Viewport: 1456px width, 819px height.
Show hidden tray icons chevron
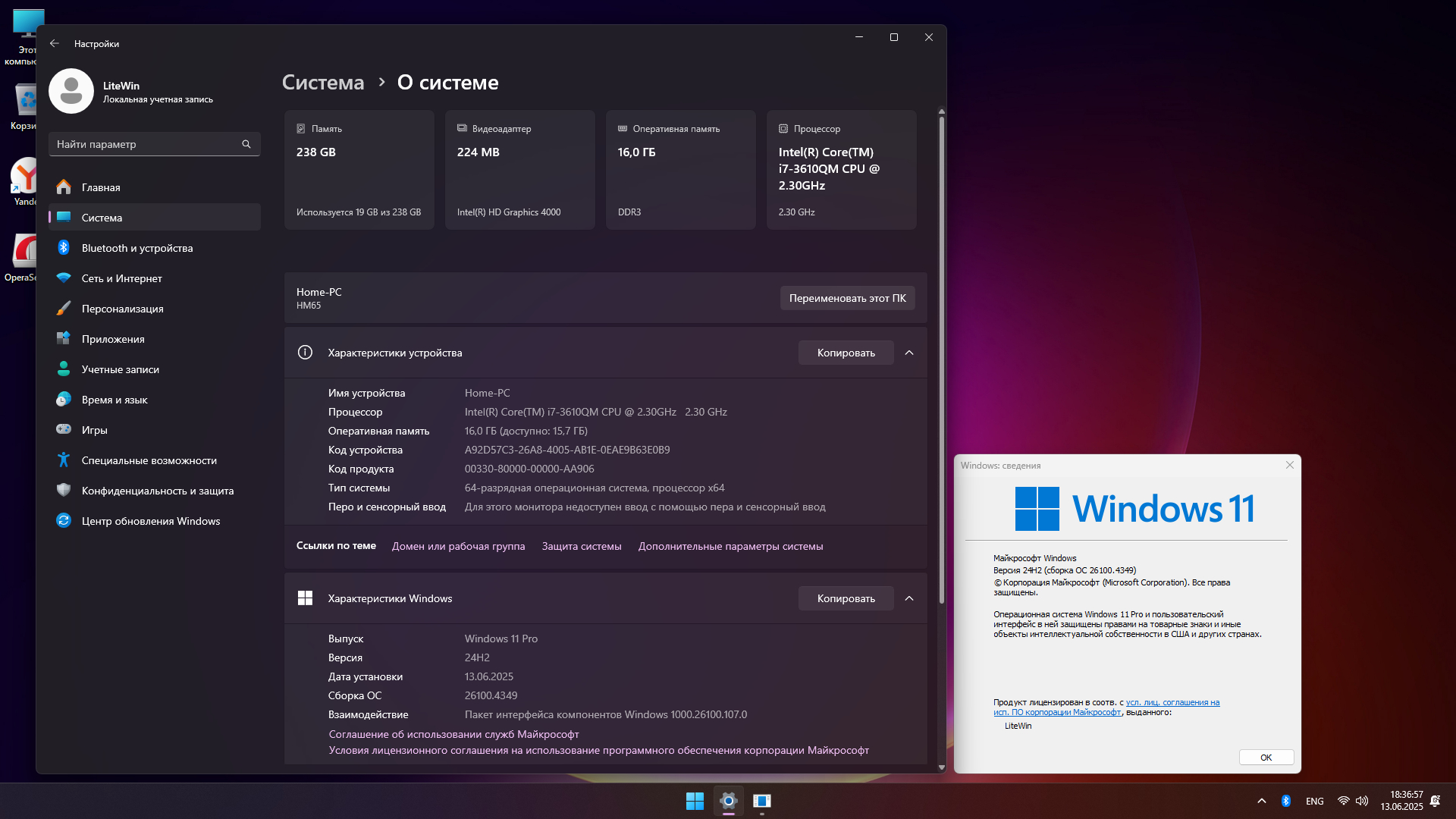coord(1262,801)
